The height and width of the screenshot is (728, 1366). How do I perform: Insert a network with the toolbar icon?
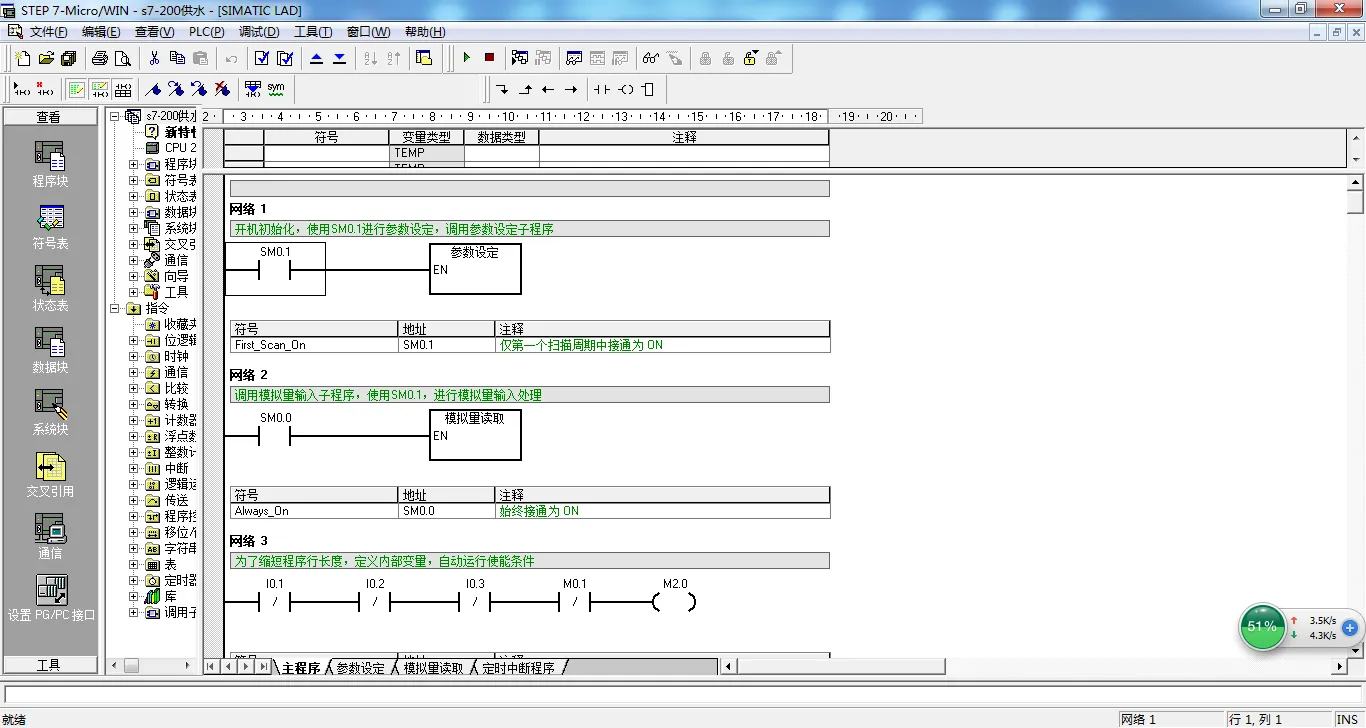tap(21, 89)
